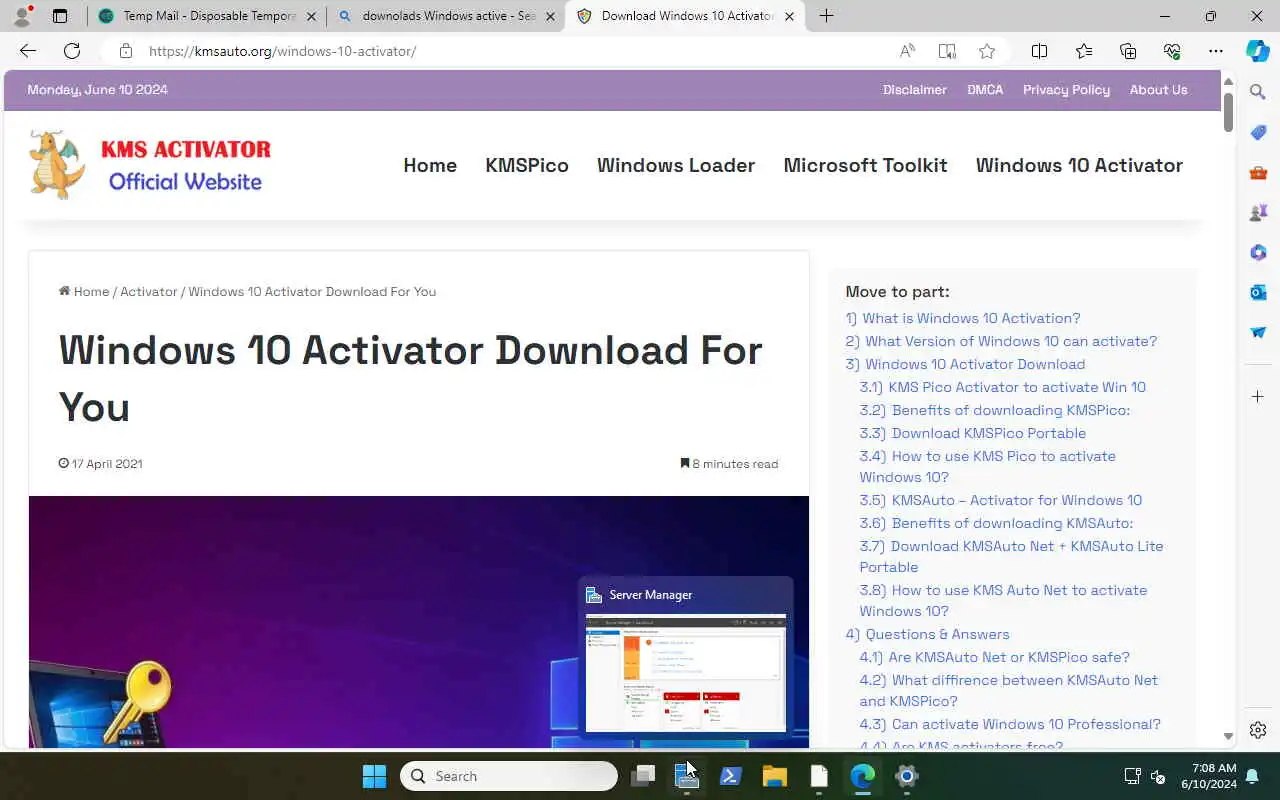Open sidebar settings gear icon

click(1258, 730)
